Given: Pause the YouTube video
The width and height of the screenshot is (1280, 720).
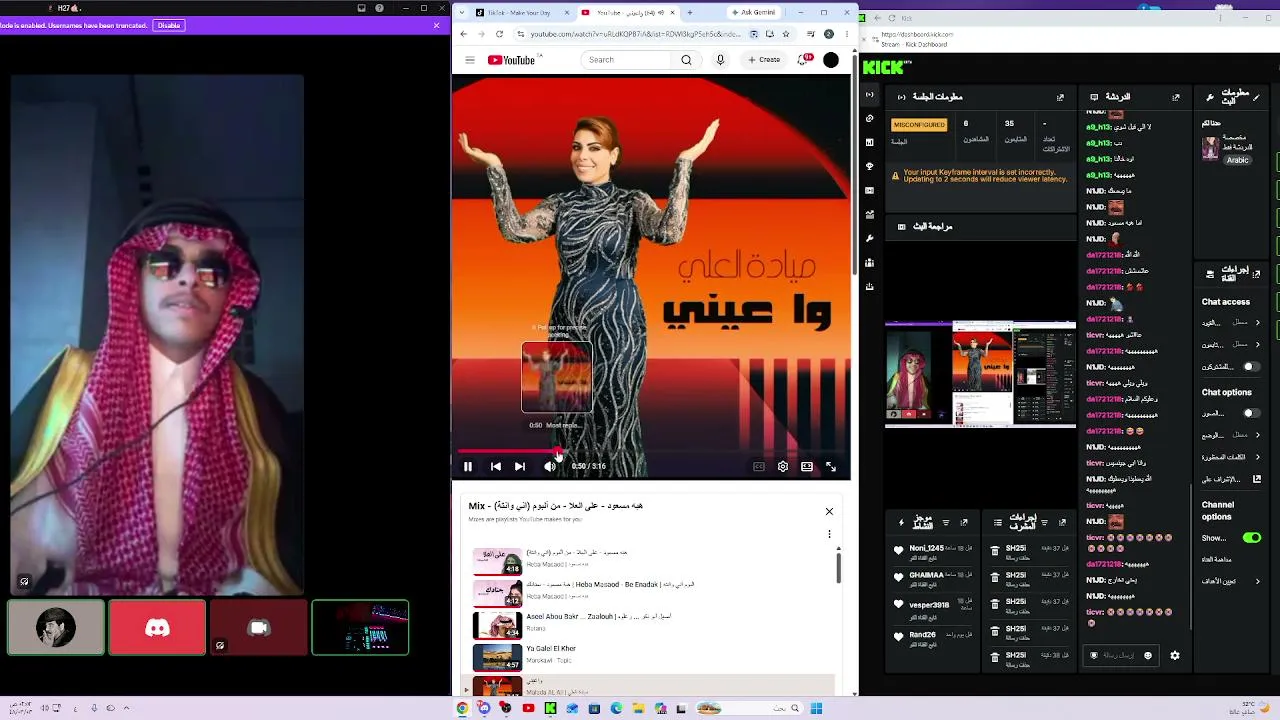Looking at the screenshot, I should (x=467, y=466).
